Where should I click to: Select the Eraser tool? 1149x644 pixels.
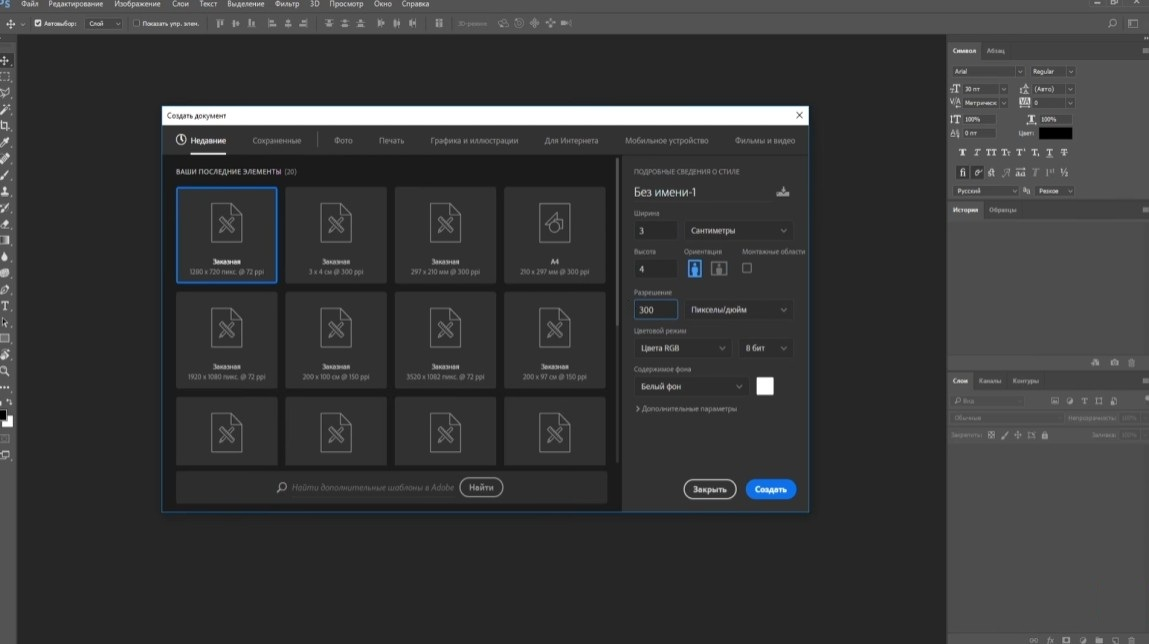pyautogui.click(x=6, y=224)
